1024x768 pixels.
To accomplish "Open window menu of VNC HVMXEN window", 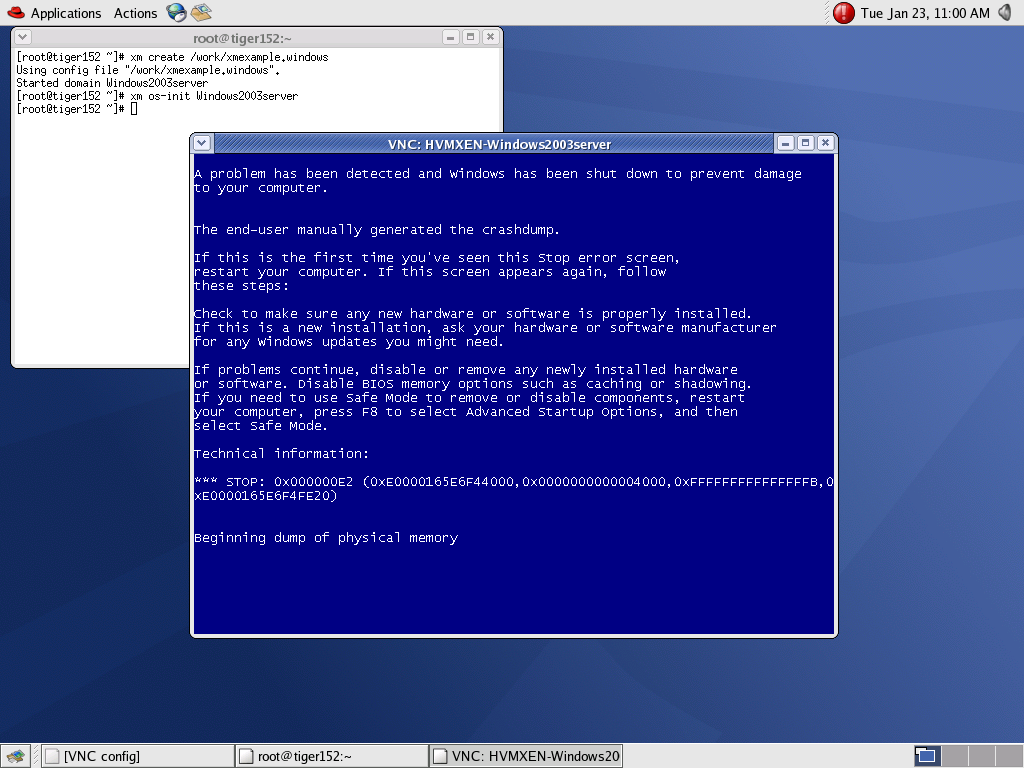I will [x=202, y=143].
